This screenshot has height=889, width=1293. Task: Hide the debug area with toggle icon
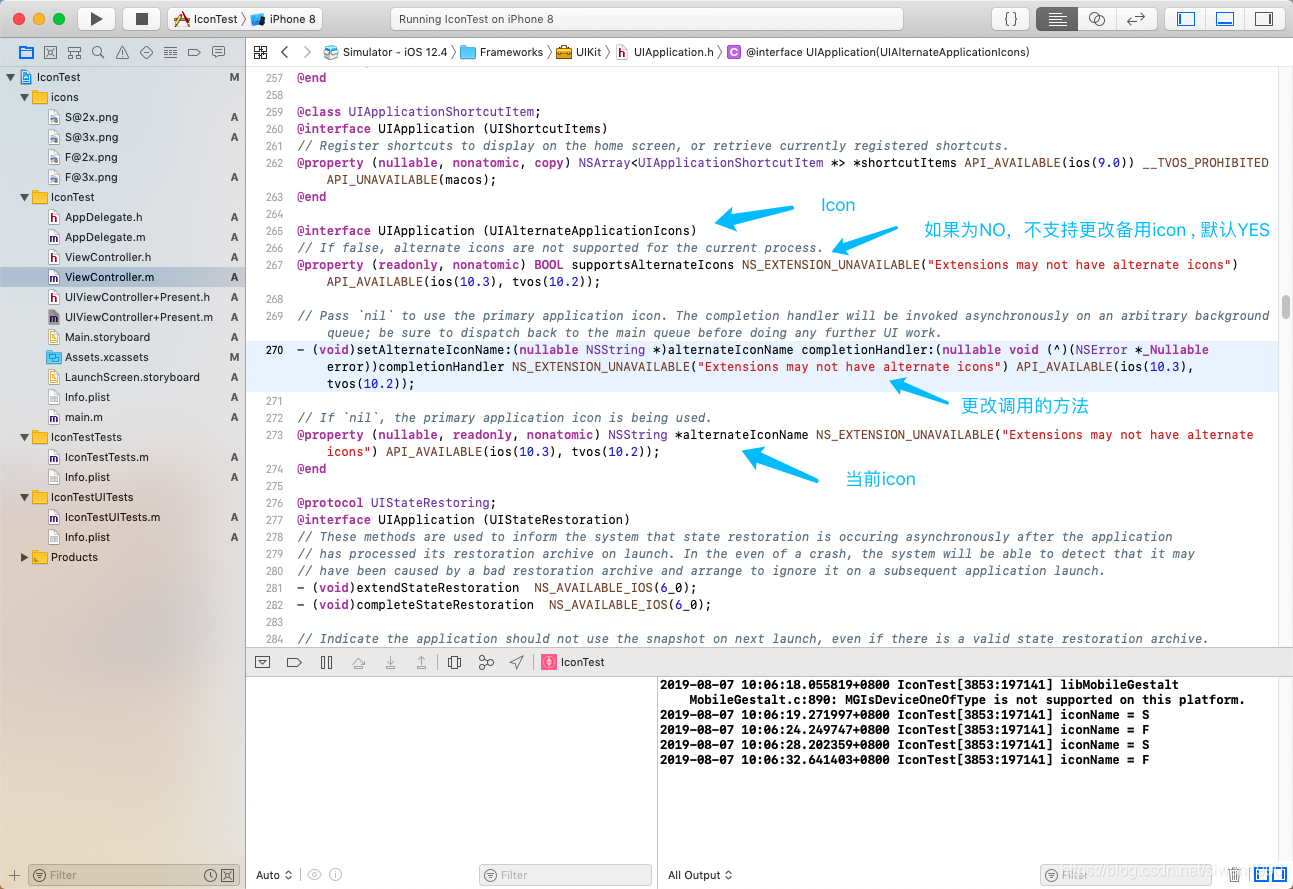point(262,662)
